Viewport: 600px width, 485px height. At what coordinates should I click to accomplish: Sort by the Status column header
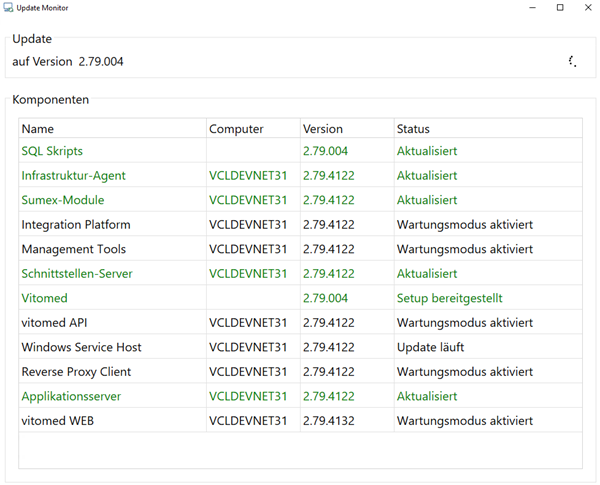(x=488, y=129)
